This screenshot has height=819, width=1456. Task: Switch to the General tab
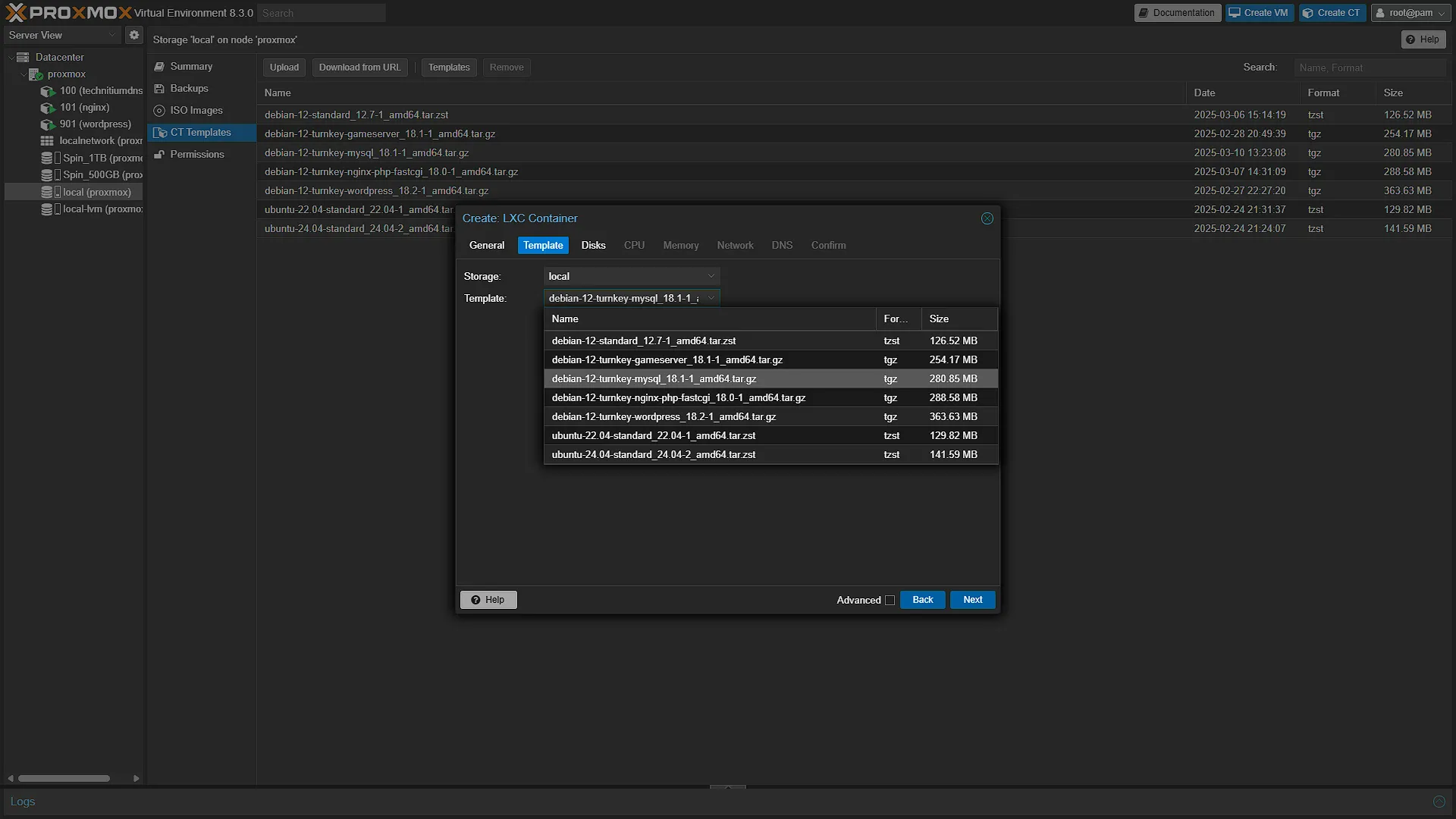tap(487, 246)
